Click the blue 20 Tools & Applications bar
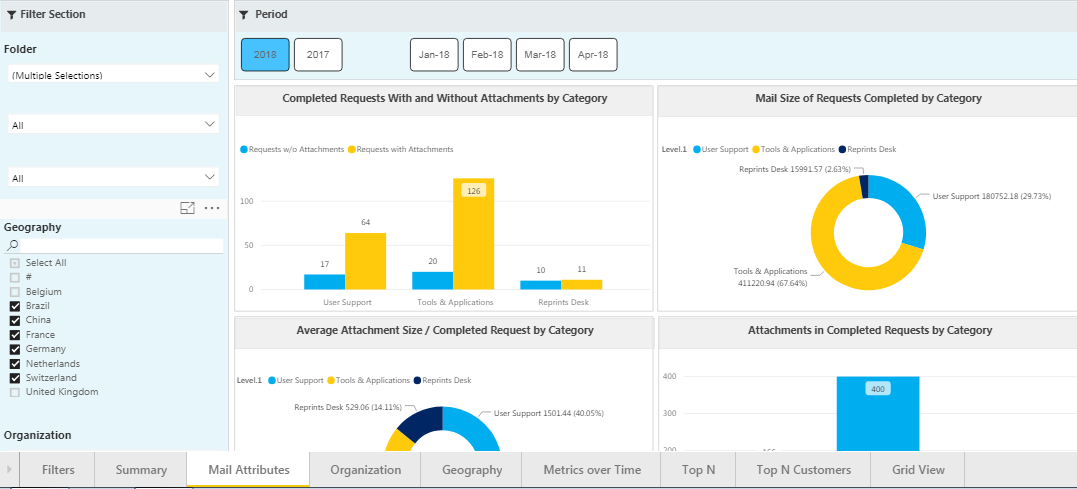This screenshot has height=489, width=1077. click(433, 280)
